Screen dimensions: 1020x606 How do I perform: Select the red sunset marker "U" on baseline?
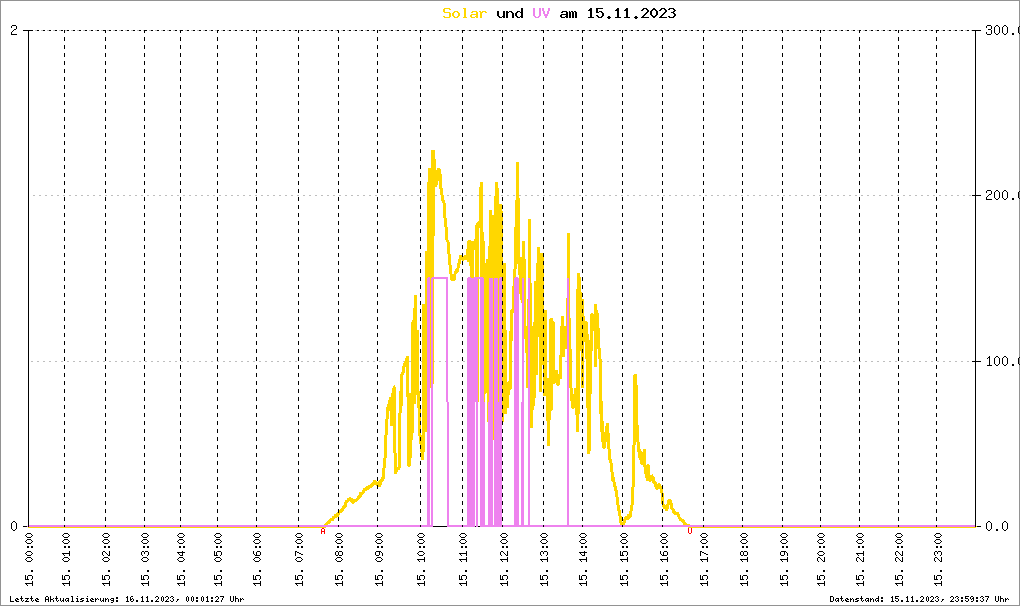point(689,531)
